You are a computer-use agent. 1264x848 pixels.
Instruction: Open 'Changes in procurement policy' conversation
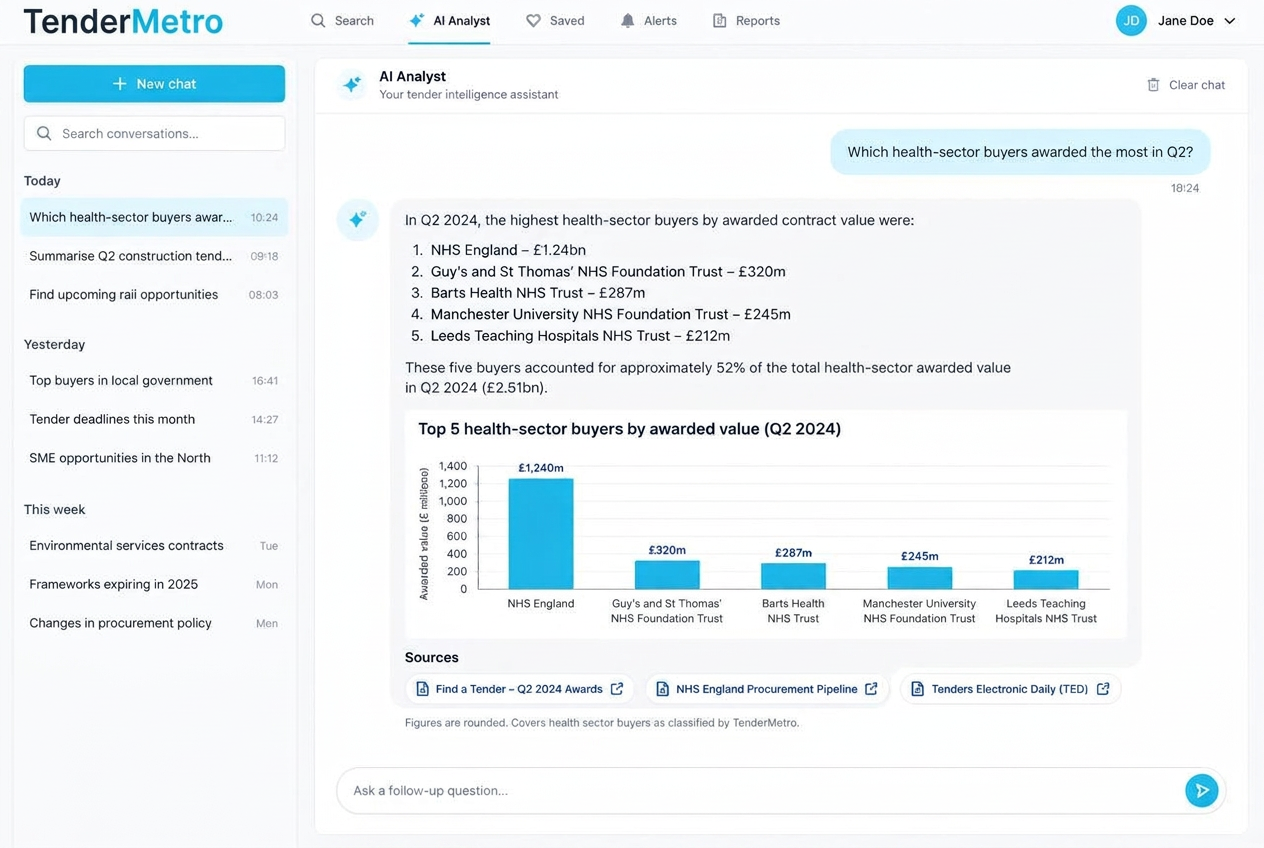(154, 623)
